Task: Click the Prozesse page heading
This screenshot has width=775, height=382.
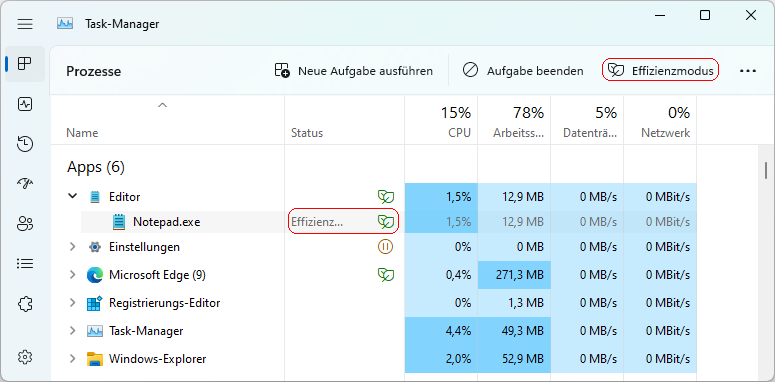Action: (x=93, y=71)
